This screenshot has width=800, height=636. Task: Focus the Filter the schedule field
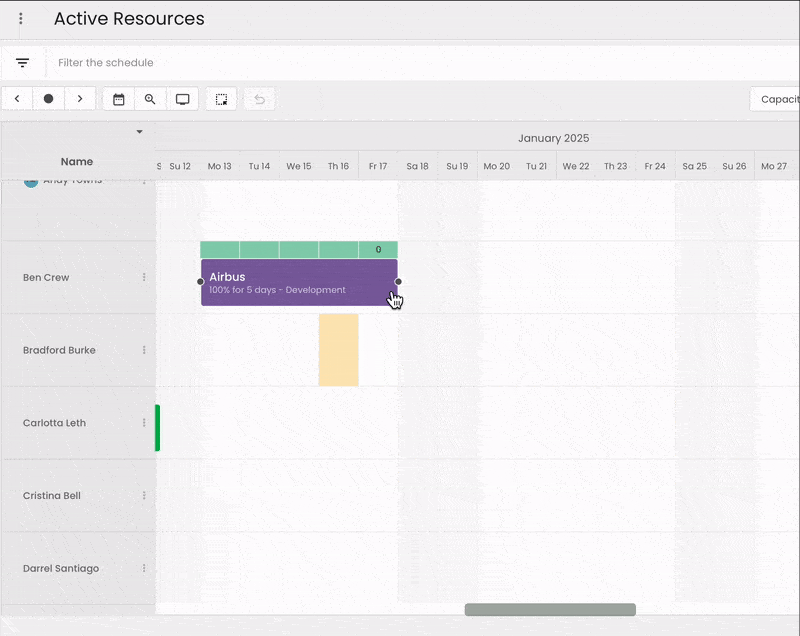423,63
